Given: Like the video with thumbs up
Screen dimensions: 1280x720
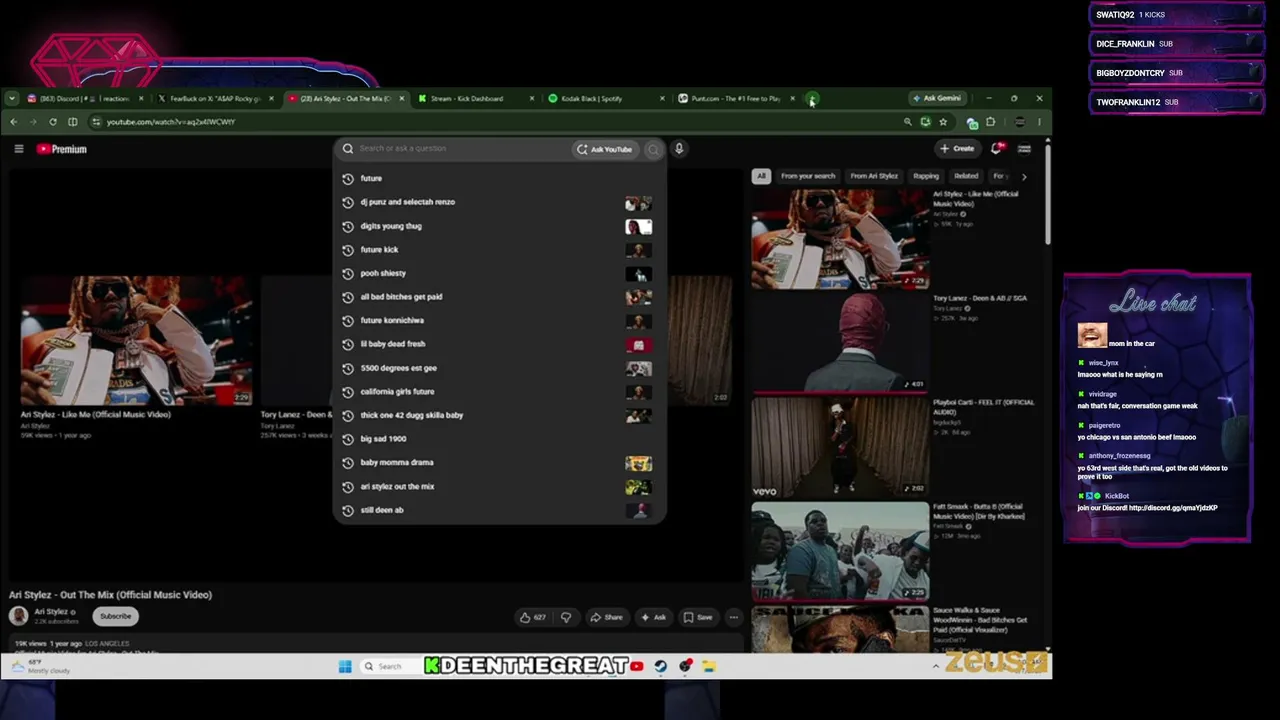Looking at the screenshot, I should [532, 617].
